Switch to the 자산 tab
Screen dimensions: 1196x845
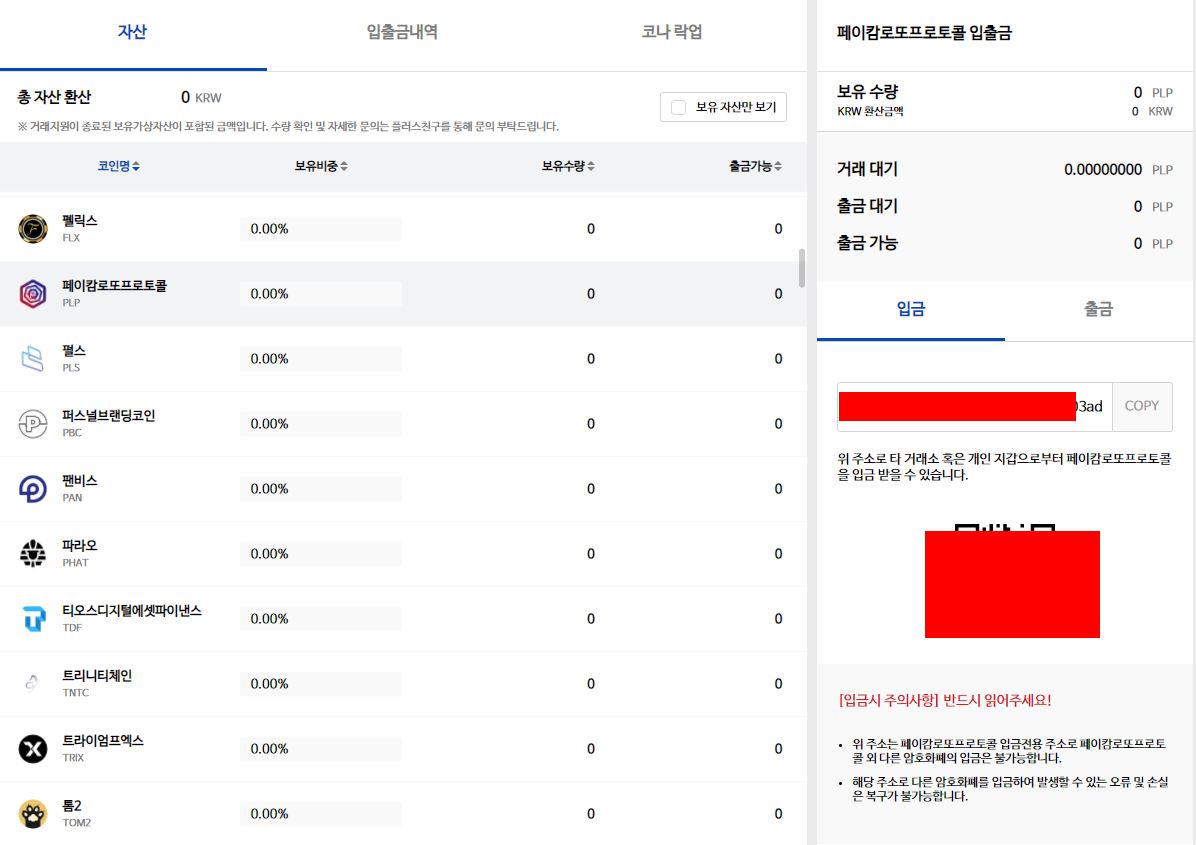click(133, 33)
